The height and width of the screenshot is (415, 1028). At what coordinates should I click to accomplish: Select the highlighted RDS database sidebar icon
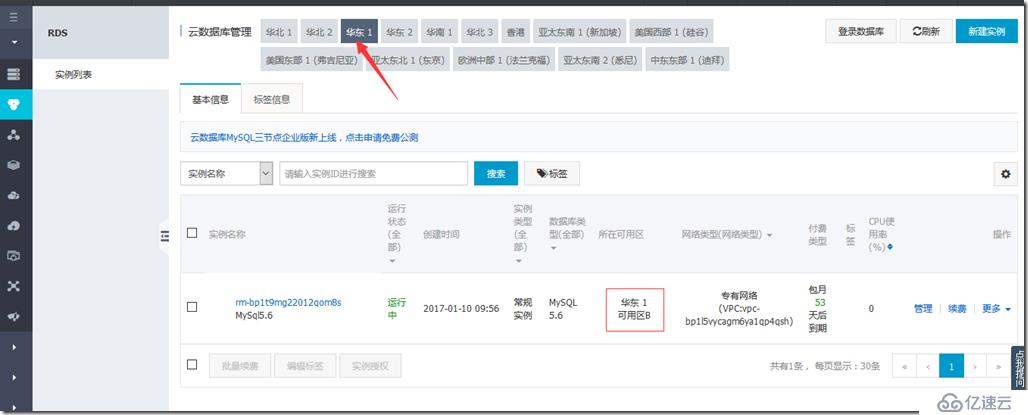13,104
